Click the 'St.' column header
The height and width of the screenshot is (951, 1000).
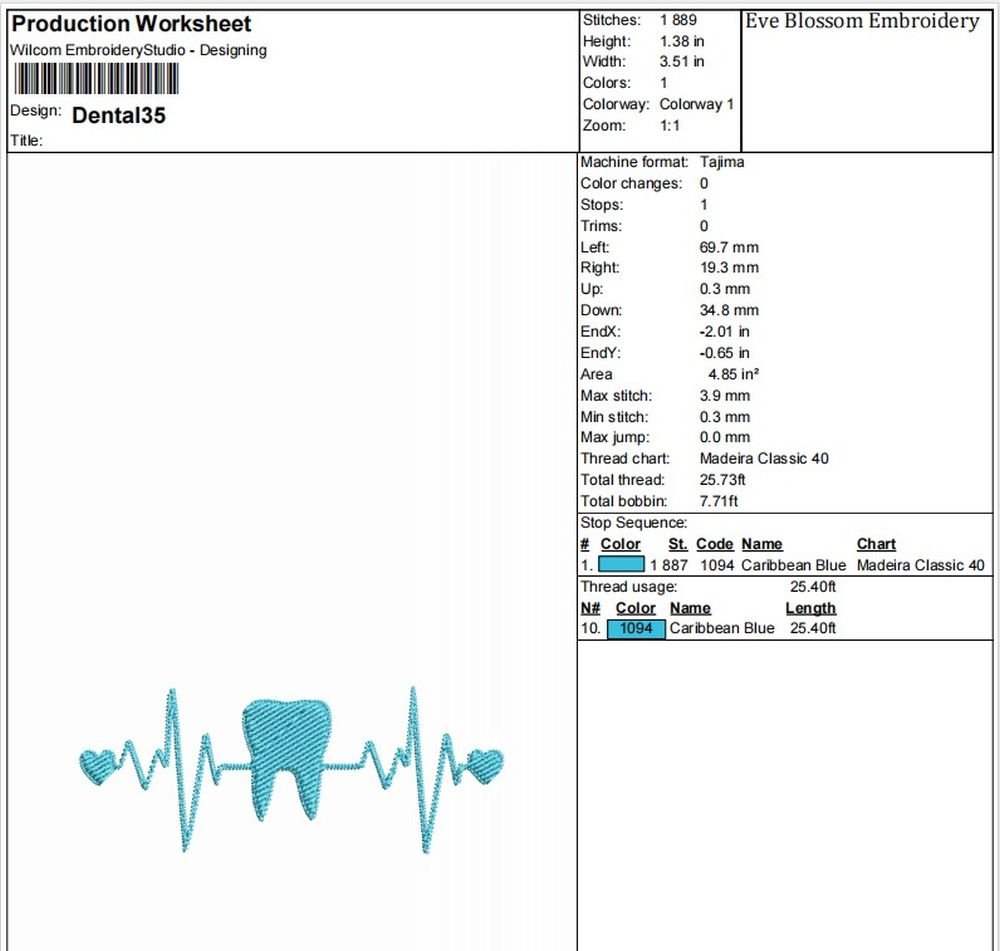click(678, 544)
